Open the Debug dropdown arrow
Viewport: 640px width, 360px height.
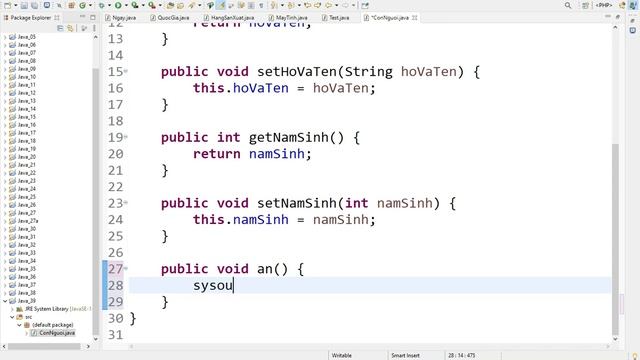click(x=109, y=5)
